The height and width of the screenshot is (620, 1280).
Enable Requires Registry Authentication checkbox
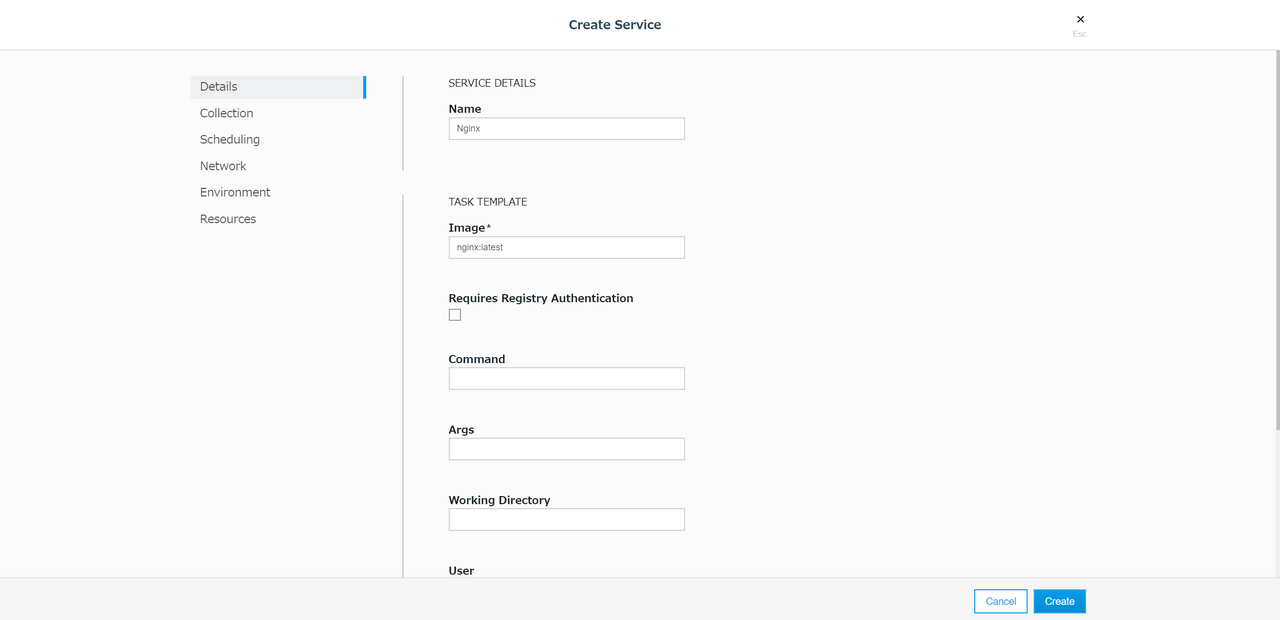point(455,315)
